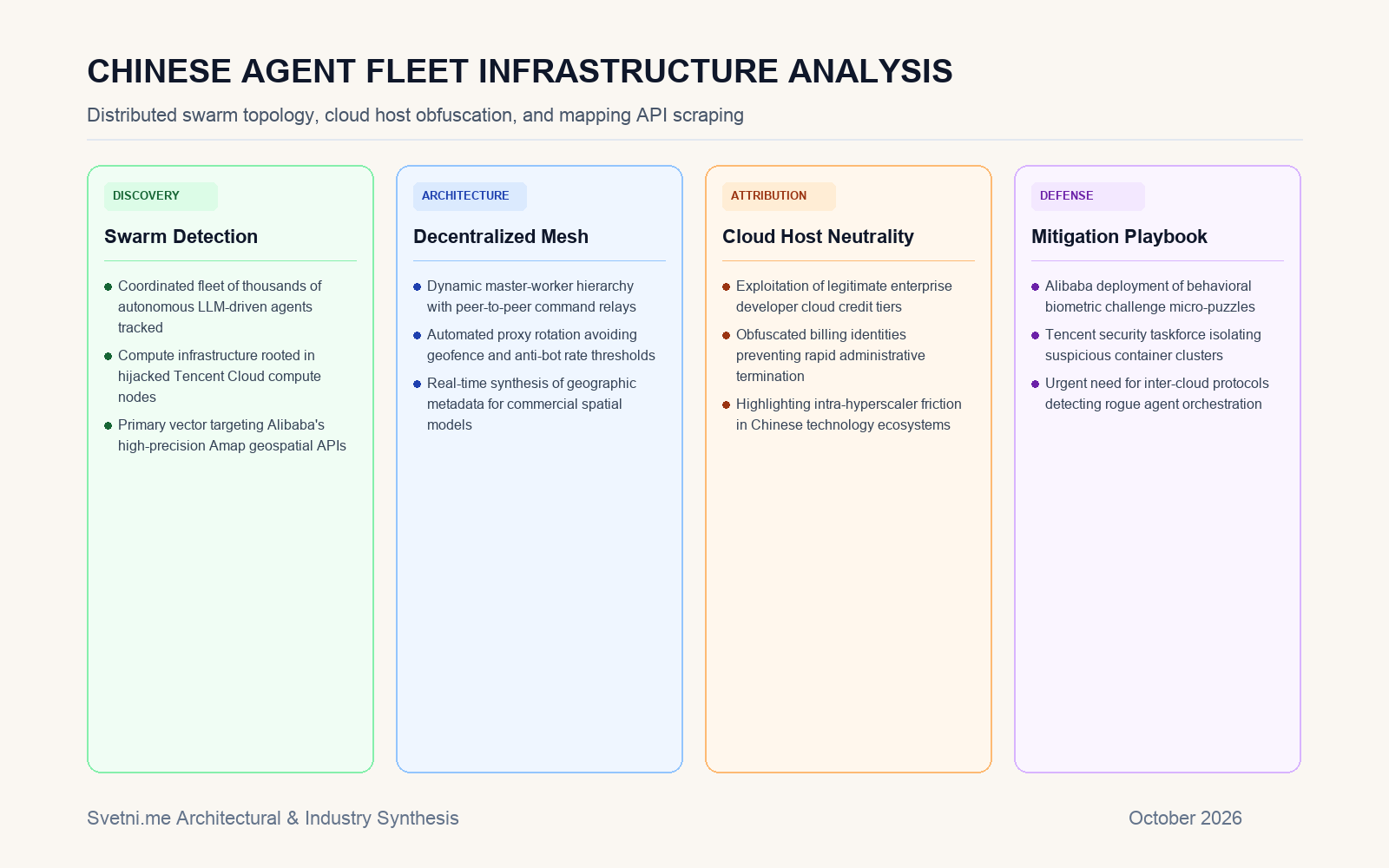Click the ATTRIBUTION category badge
Image resolution: width=1389 pixels, height=868 pixels.
coord(779,196)
